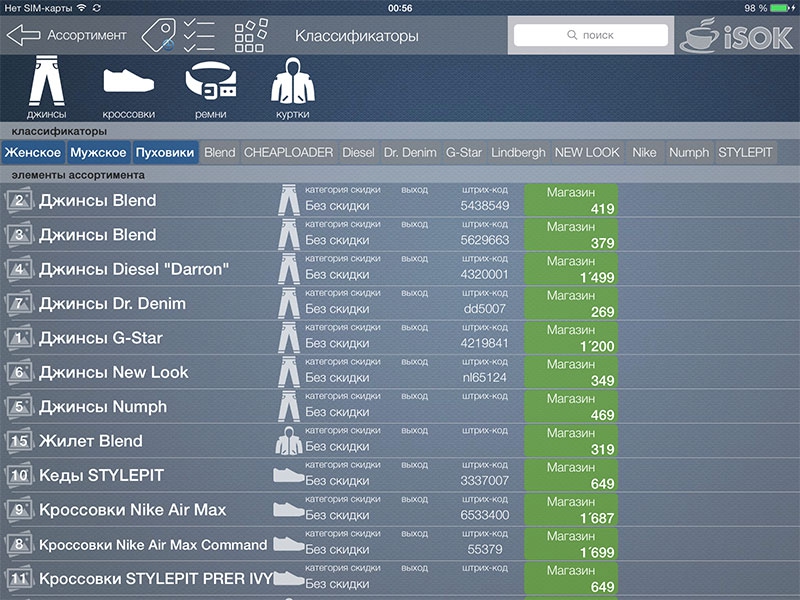Click the Классификаторы screen title
This screenshot has width=800, height=600.
coord(357,36)
